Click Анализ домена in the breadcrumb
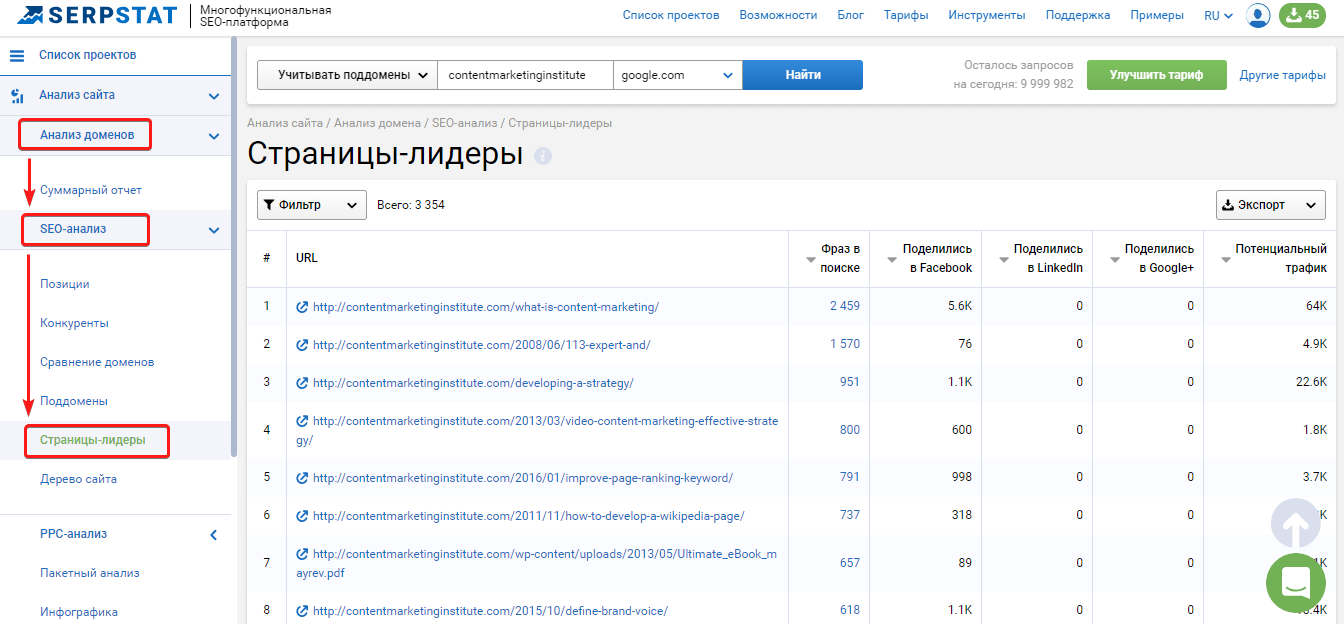1344x624 pixels. point(378,123)
